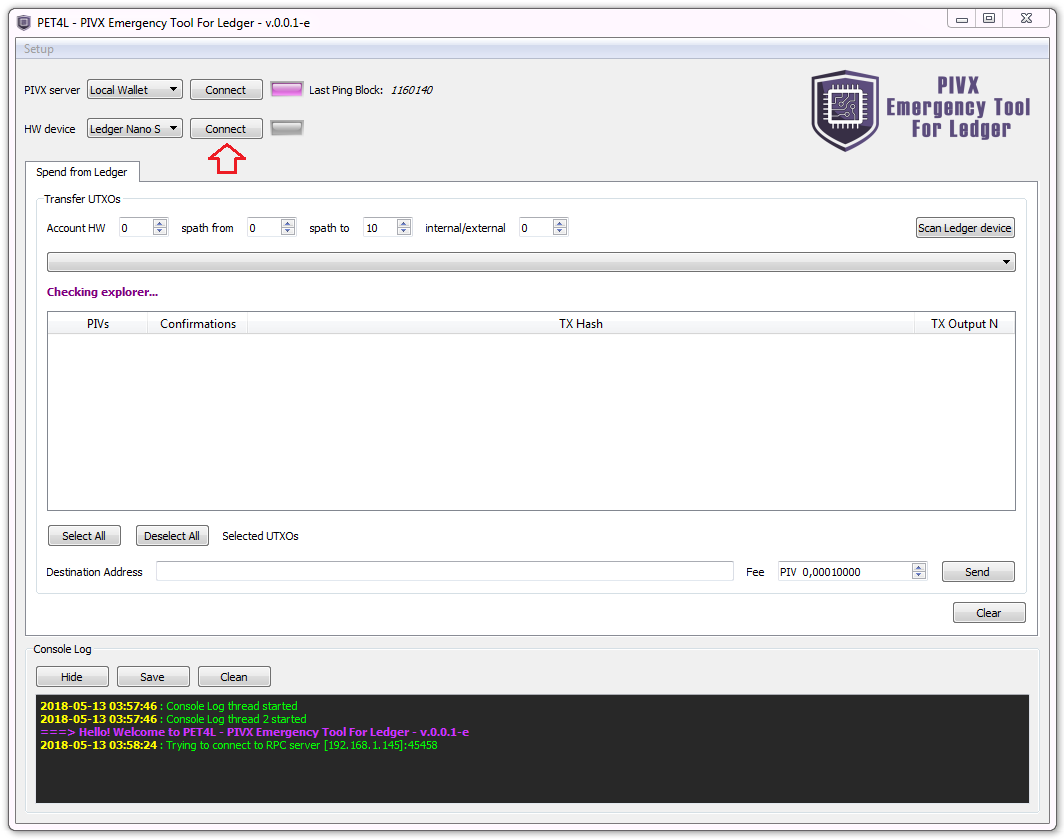The width and height of the screenshot is (1064, 840).
Task: Minimize the PET4L window
Action: point(962,19)
